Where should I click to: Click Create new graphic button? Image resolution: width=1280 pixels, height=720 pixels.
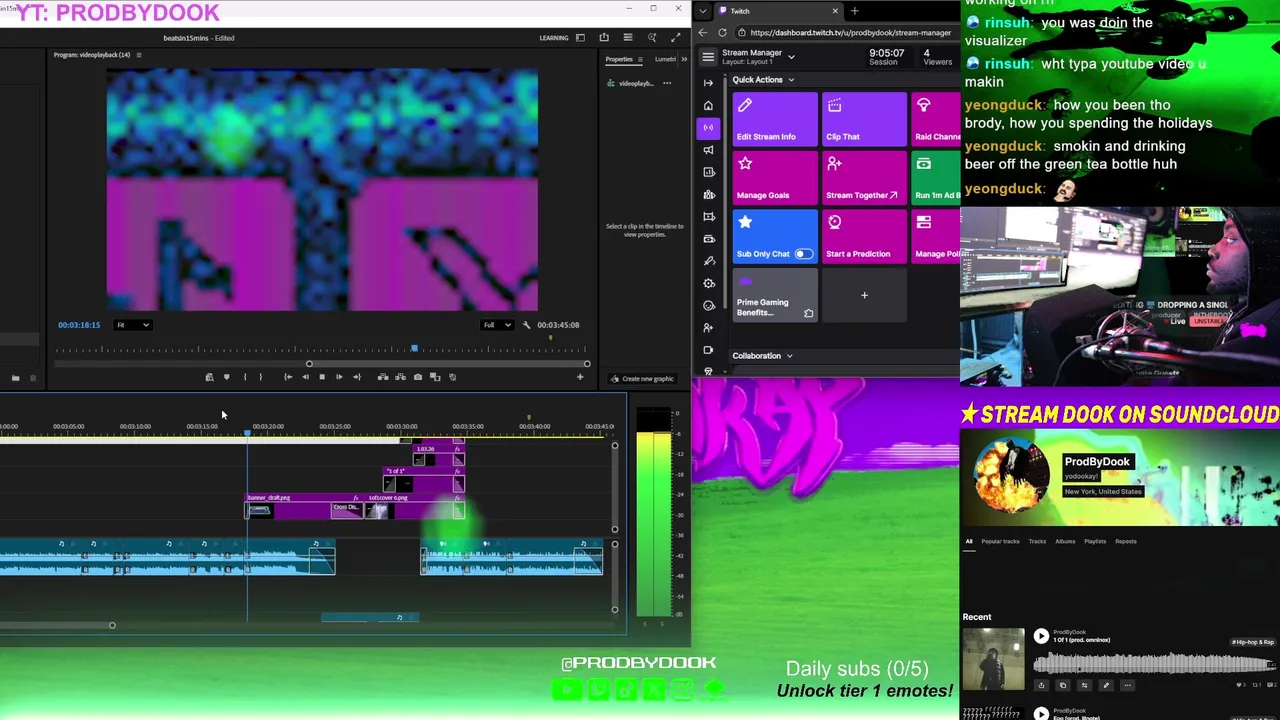tap(642, 379)
